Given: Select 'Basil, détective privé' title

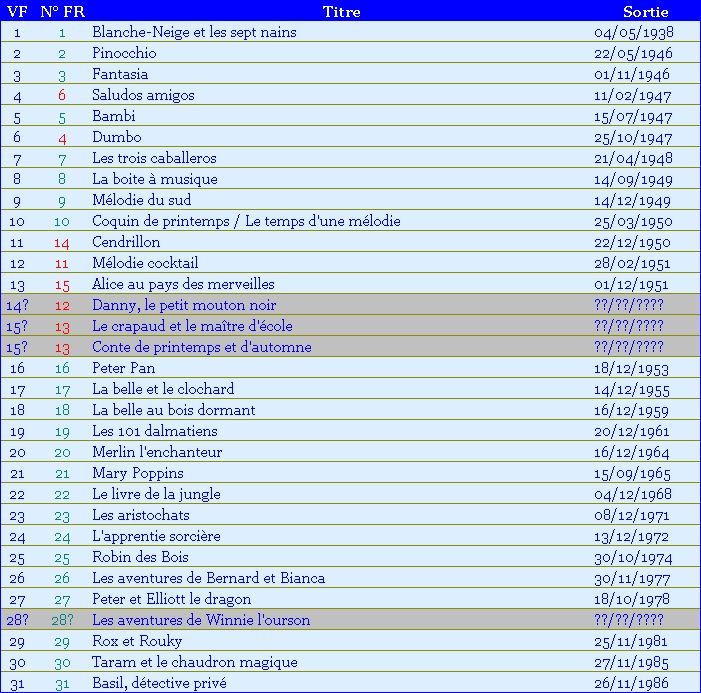Looking at the screenshot, I should click(x=160, y=683).
